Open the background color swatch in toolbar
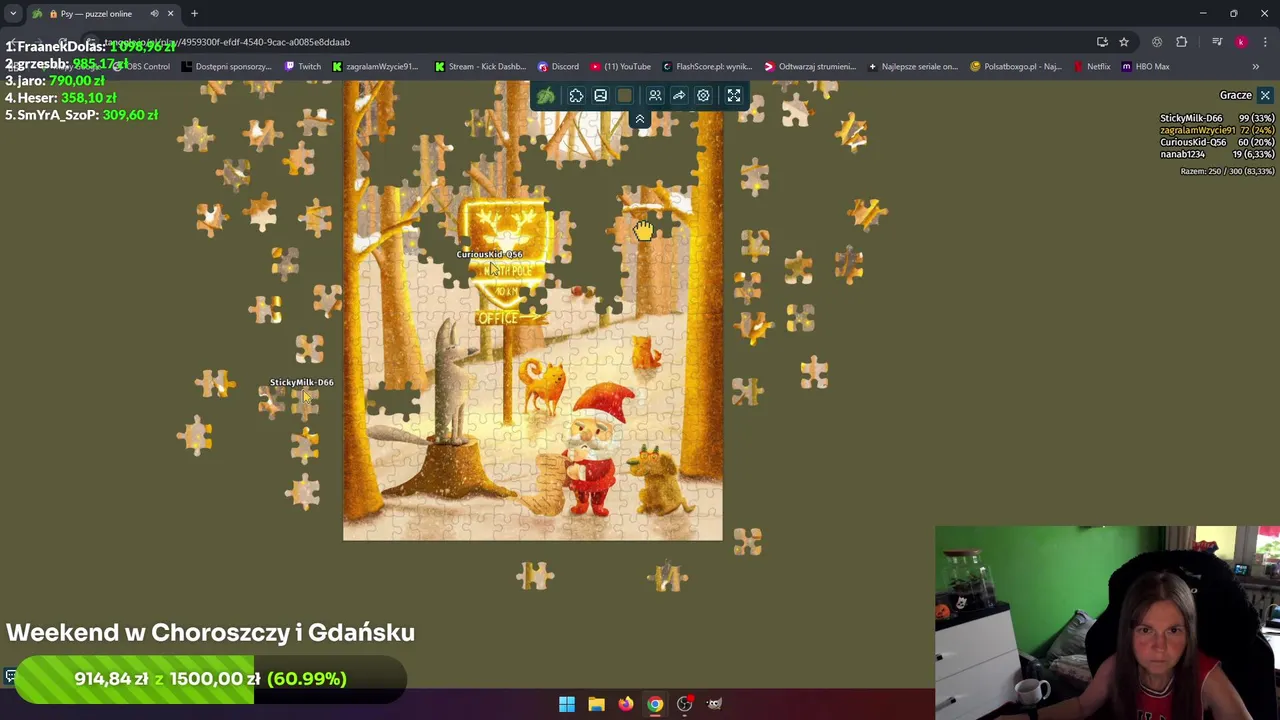 (625, 96)
